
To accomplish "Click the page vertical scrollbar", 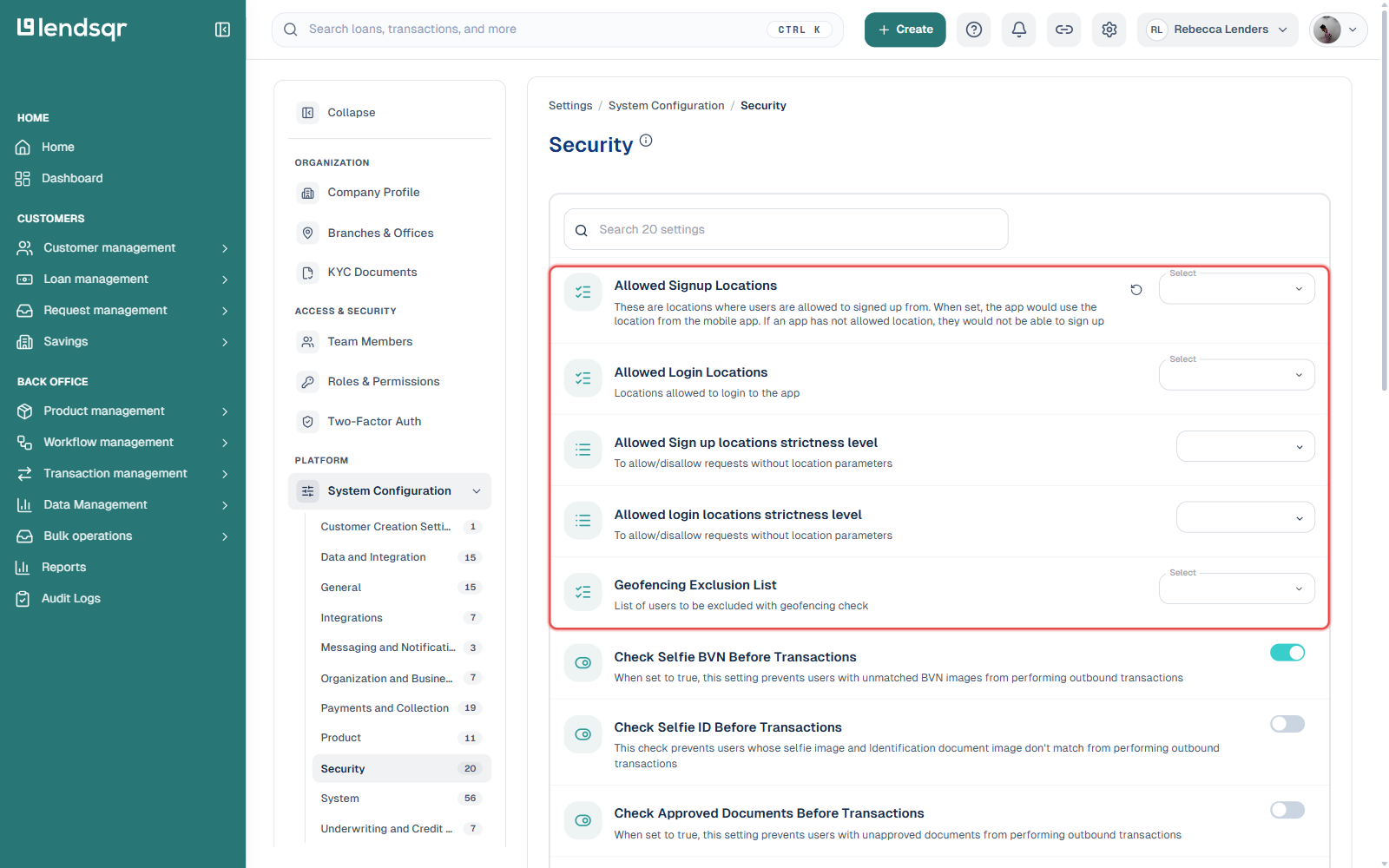I will click(x=1383, y=200).
